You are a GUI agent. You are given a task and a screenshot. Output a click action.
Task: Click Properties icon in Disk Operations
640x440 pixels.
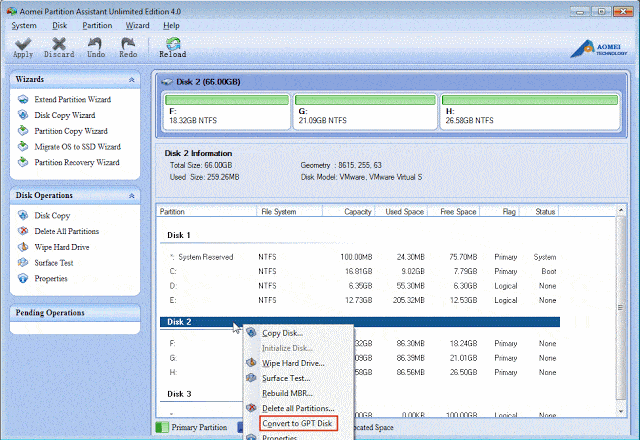tap(23, 278)
